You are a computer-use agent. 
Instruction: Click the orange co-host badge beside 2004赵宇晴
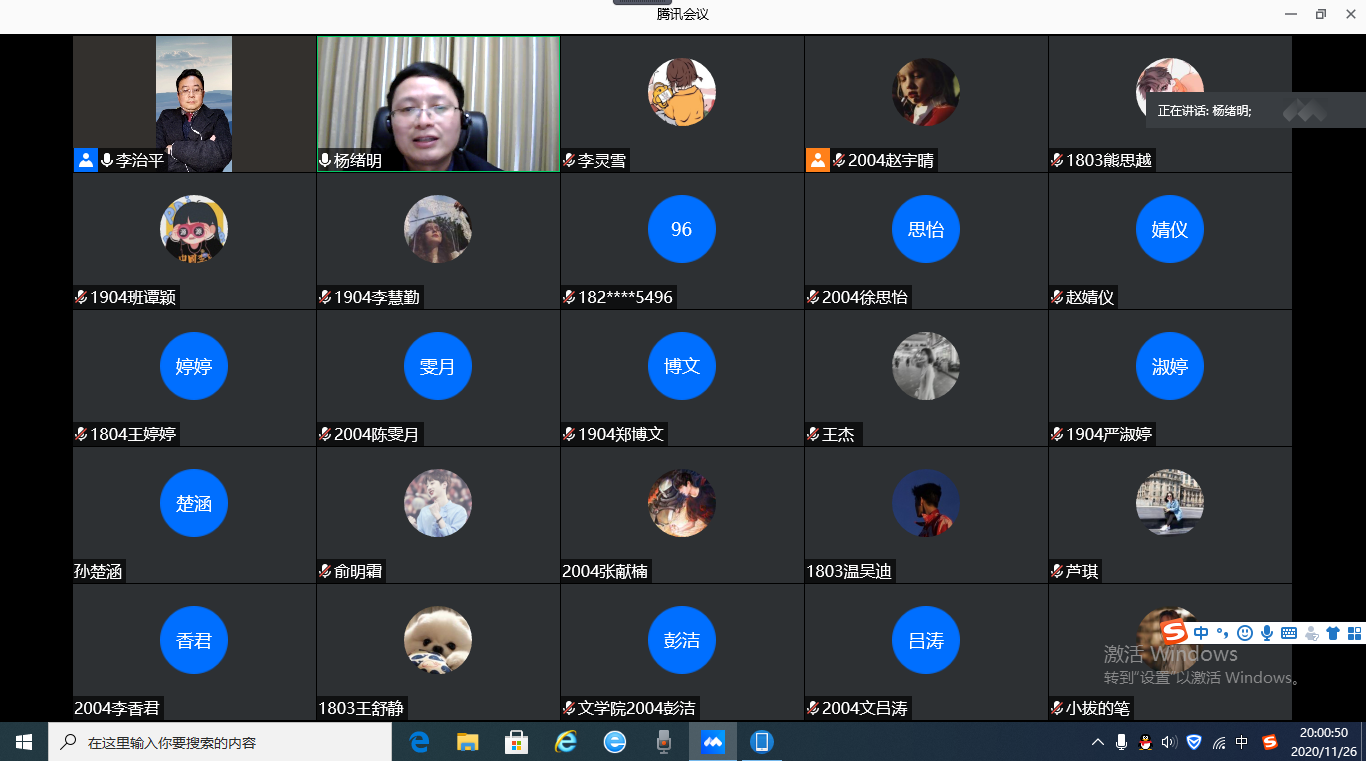tap(818, 160)
